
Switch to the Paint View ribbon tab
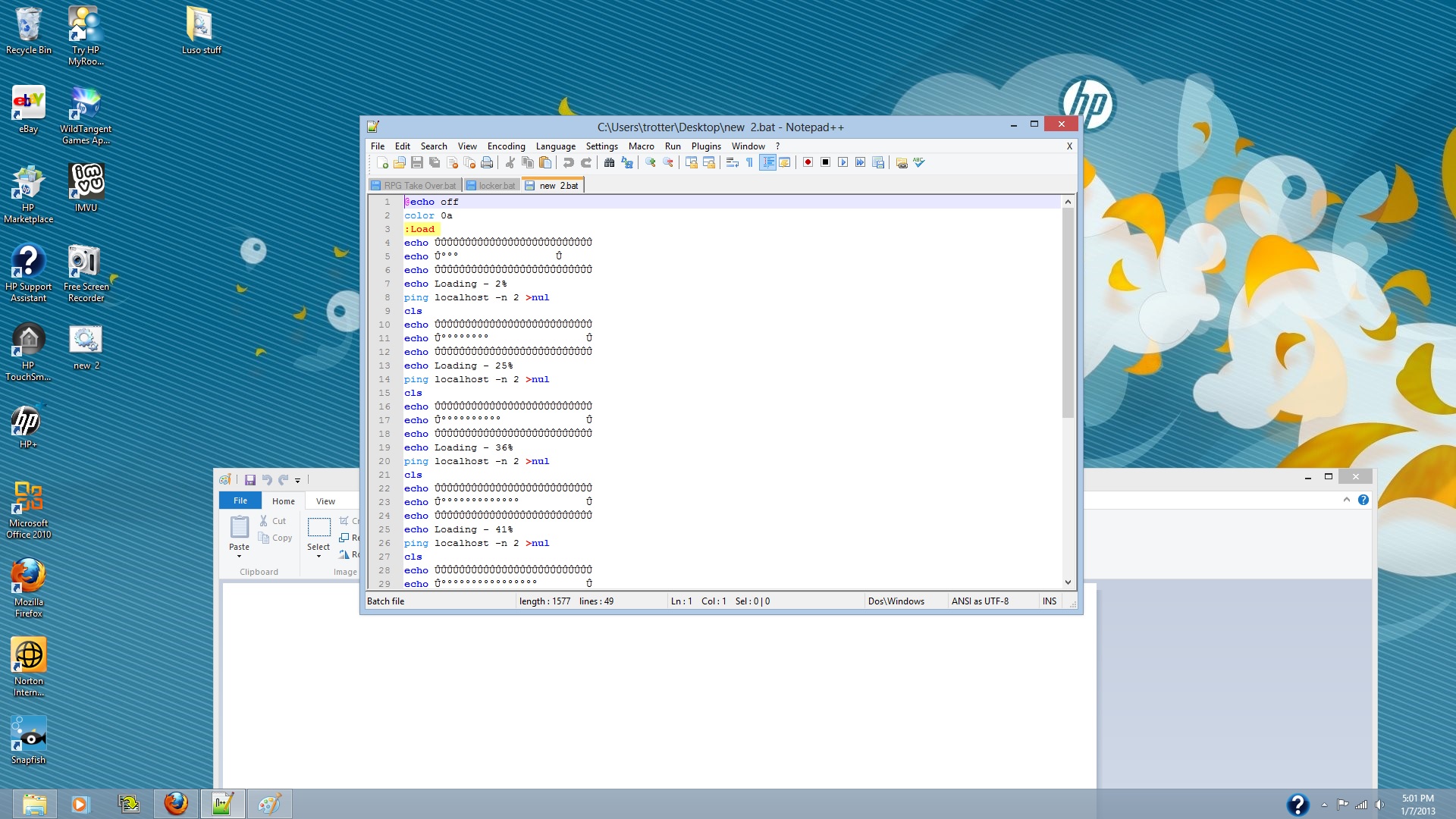click(325, 501)
